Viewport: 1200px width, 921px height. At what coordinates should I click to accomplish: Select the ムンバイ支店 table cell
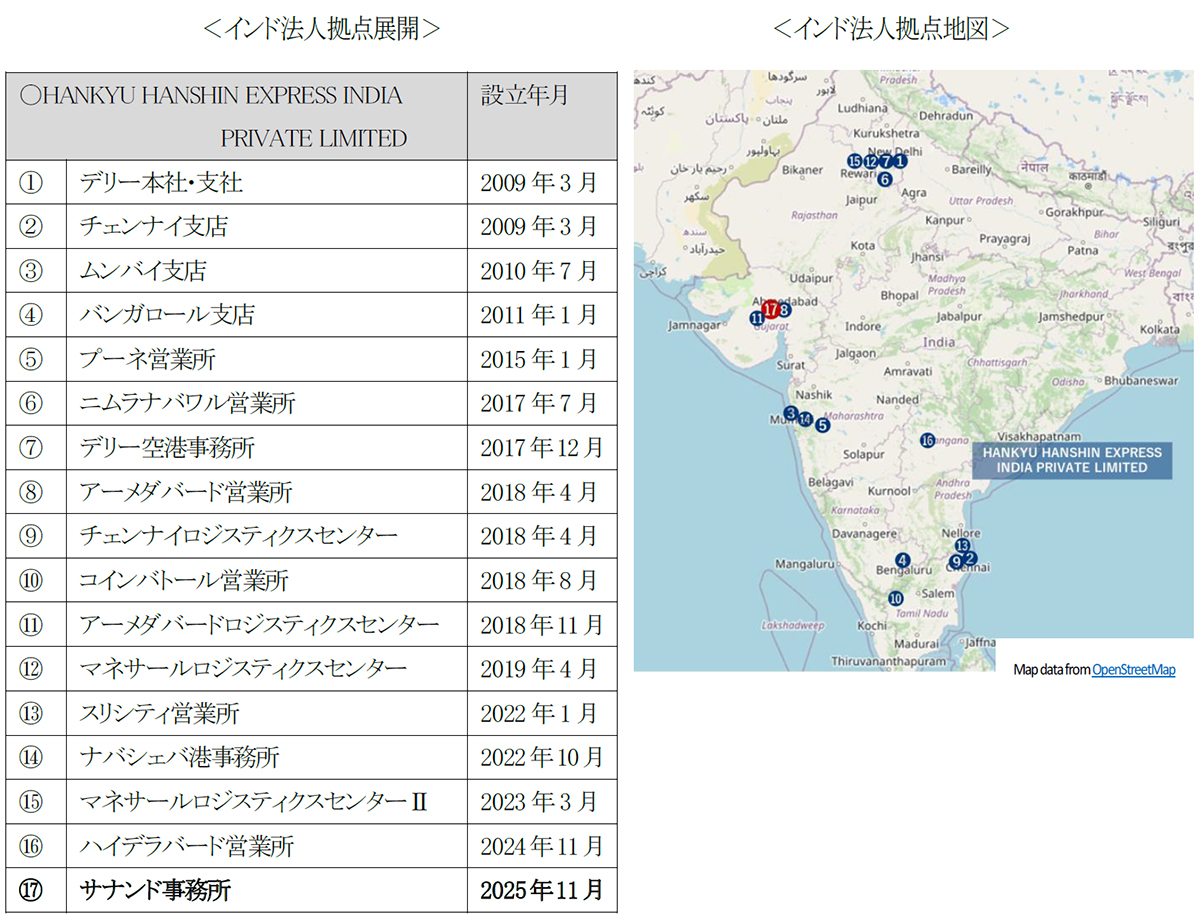[143, 270]
